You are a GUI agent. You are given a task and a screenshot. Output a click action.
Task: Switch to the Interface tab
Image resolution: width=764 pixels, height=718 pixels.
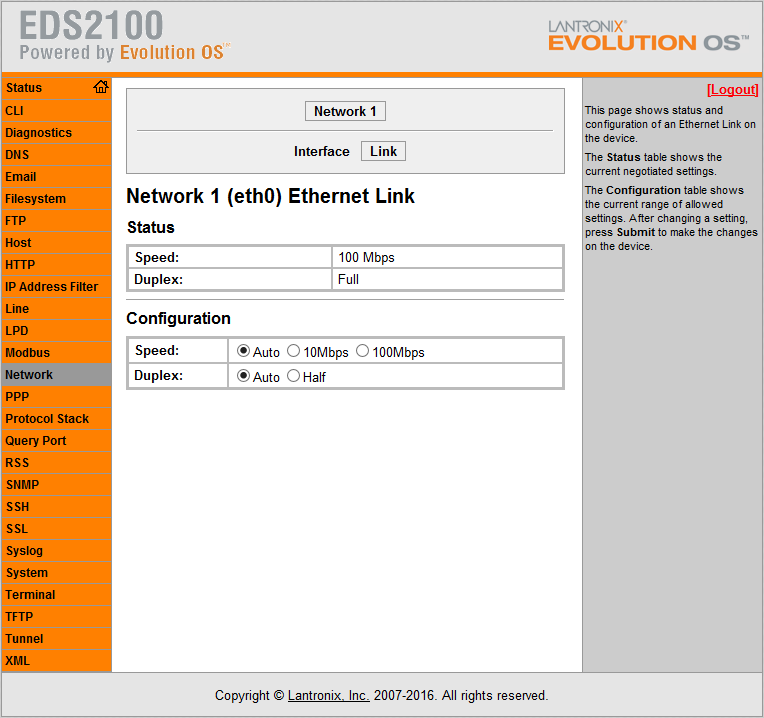point(322,151)
